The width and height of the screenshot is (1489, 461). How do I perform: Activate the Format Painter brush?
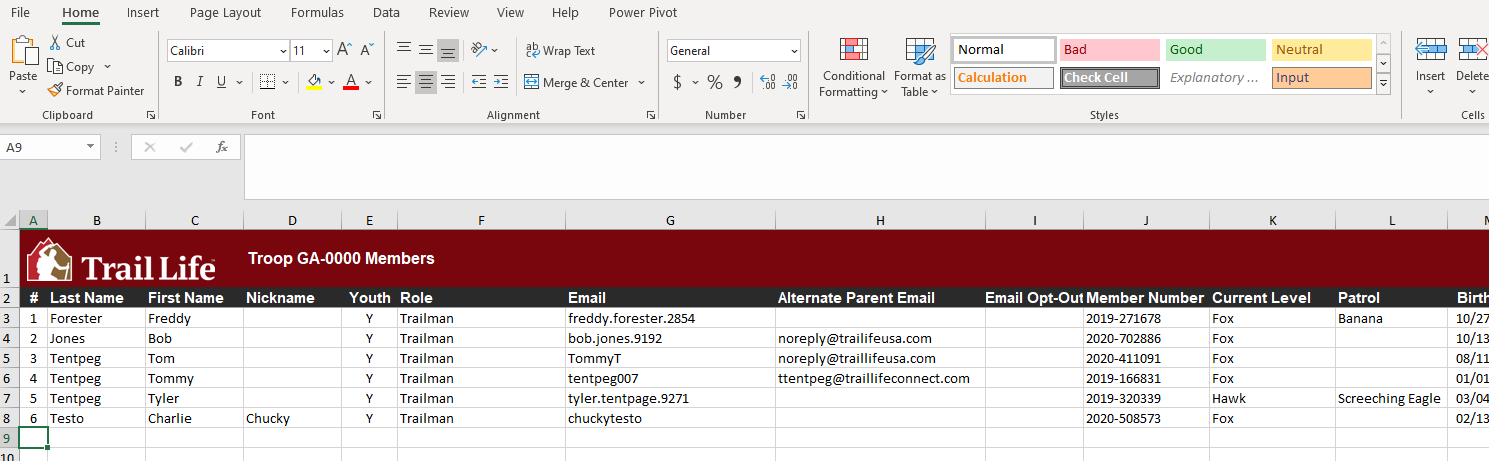pyautogui.click(x=96, y=91)
